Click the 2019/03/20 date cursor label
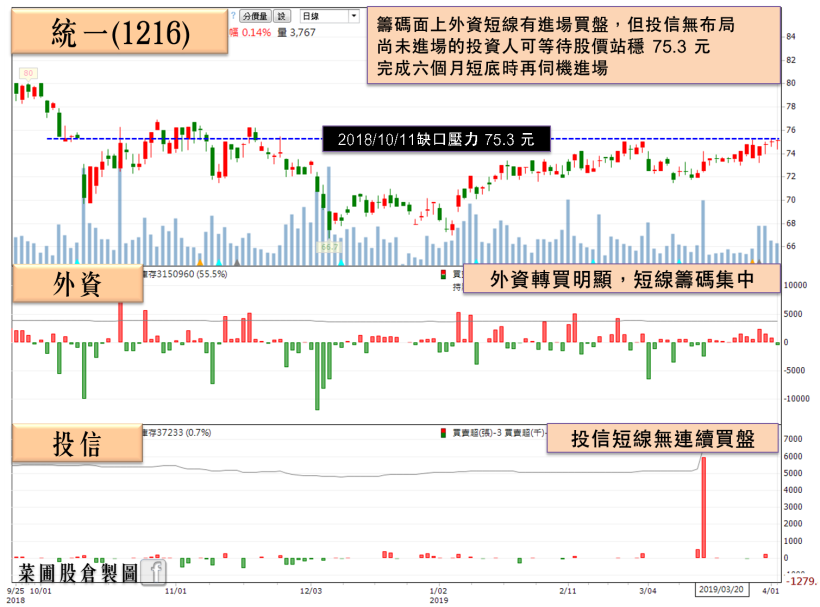The height and width of the screenshot is (607, 820). pos(721,589)
